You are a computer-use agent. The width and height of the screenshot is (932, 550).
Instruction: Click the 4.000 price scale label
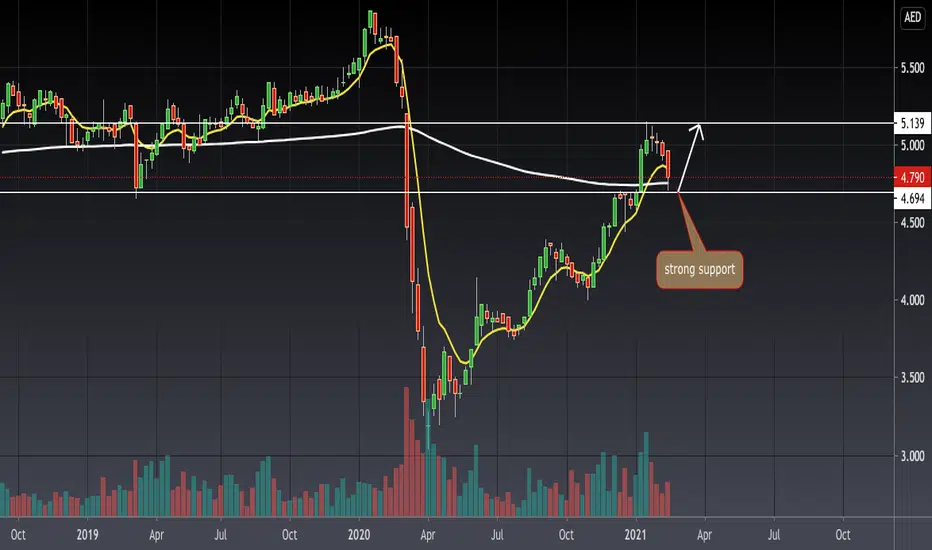[x=912, y=300]
